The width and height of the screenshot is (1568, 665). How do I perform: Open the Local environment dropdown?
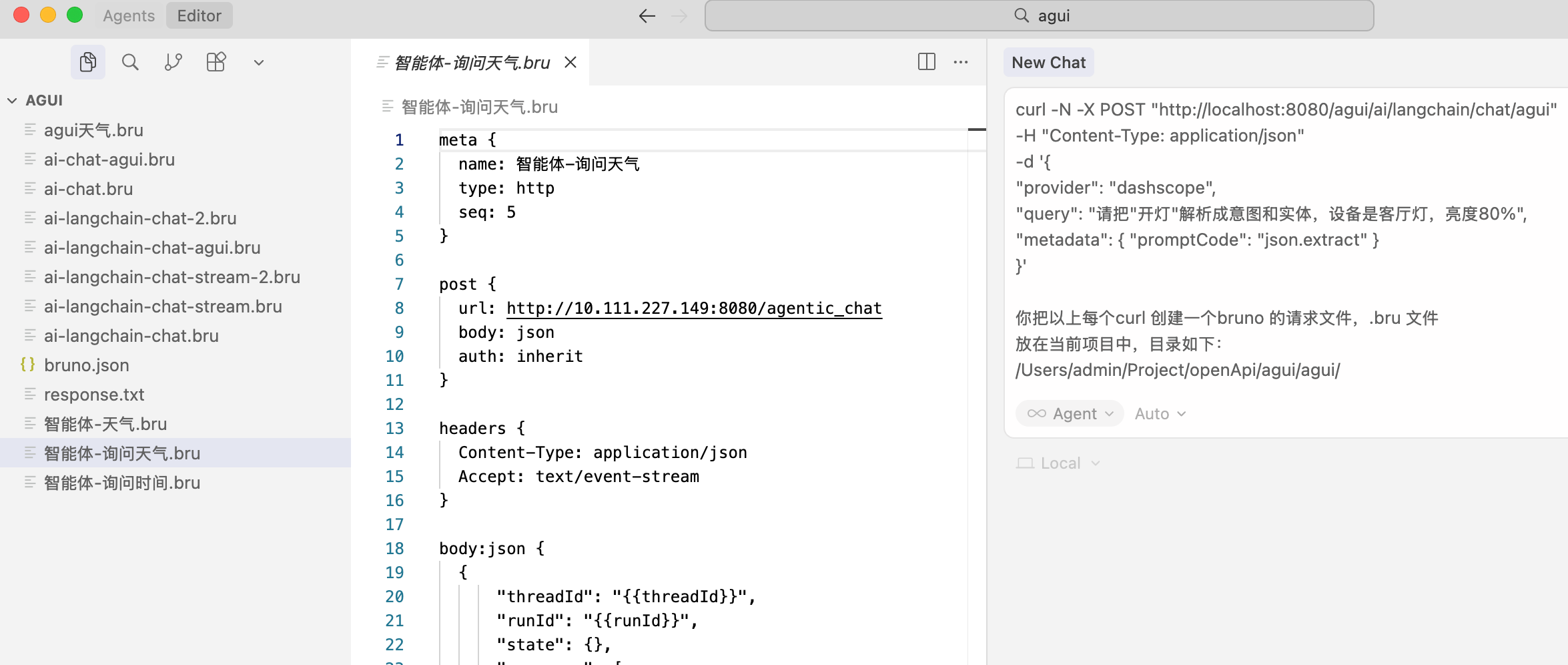pyautogui.click(x=1059, y=463)
